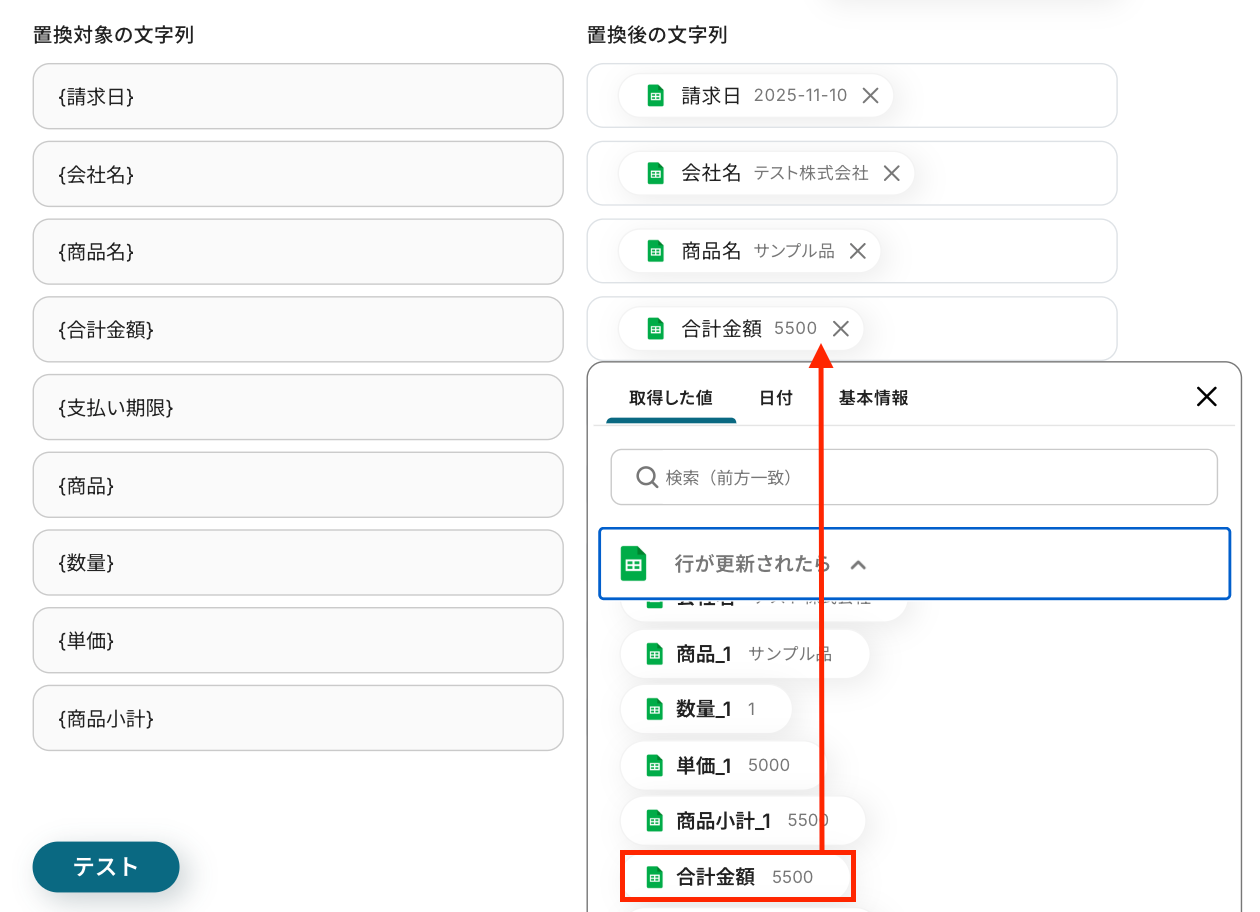Click the 請求日 replacement field chip
1260x912 pixels.
pos(755,96)
